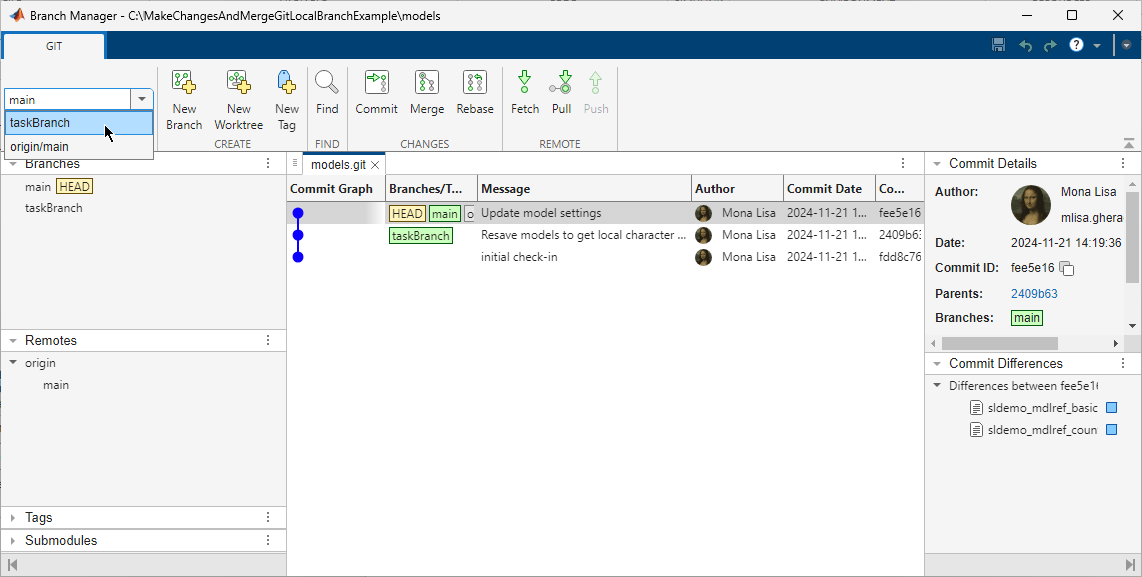The height and width of the screenshot is (577, 1142).
Task: Select the Merge tool
Action: coord(426,95)
